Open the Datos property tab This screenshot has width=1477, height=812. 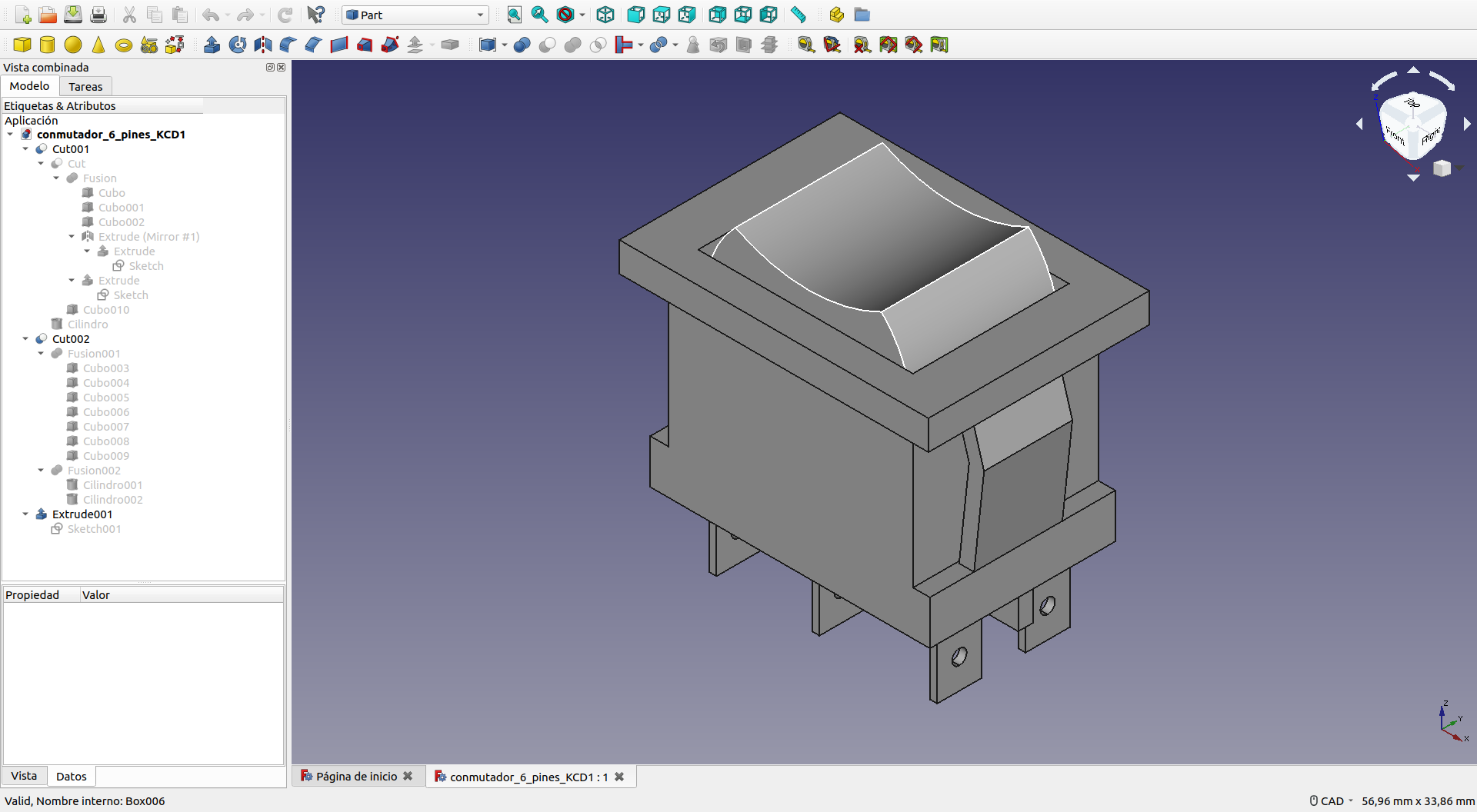[71, 777]
